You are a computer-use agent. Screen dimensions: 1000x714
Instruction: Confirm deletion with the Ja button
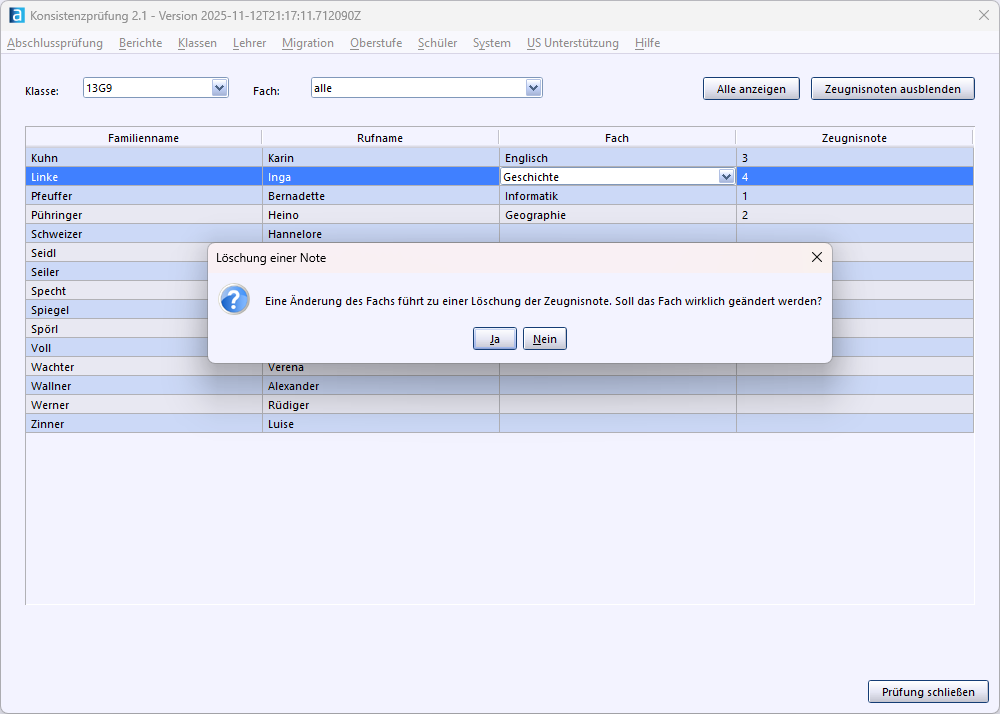pyautogui.click(x=494, y=339)
